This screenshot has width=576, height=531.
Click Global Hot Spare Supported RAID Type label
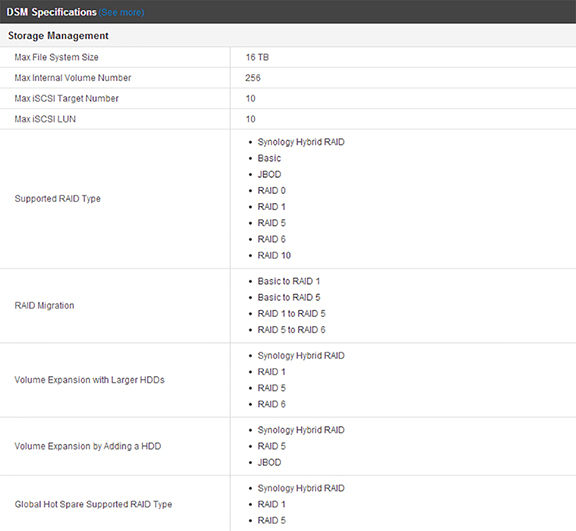point(93,504)
